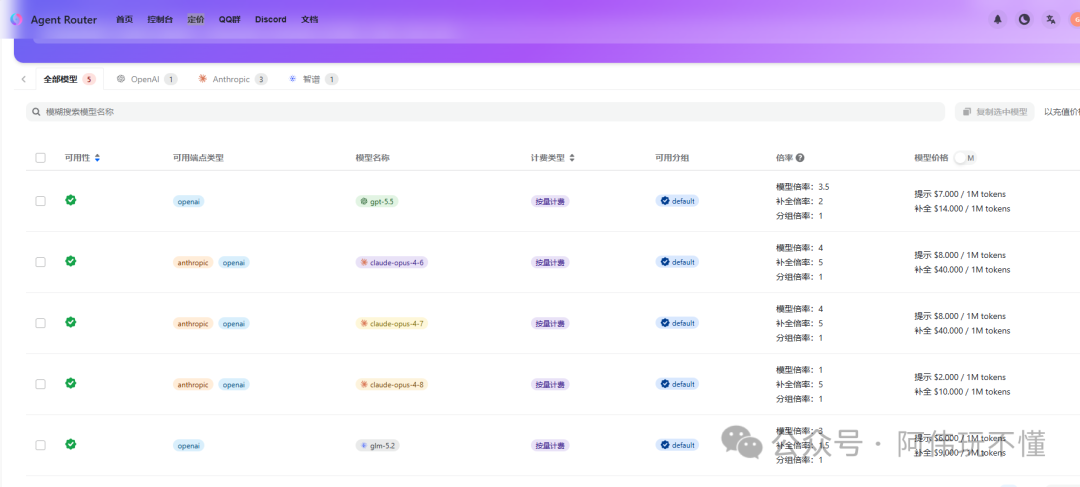
Task: Click the 补全 $14.000 / 1M tokens price
Action: coord(962,209)
